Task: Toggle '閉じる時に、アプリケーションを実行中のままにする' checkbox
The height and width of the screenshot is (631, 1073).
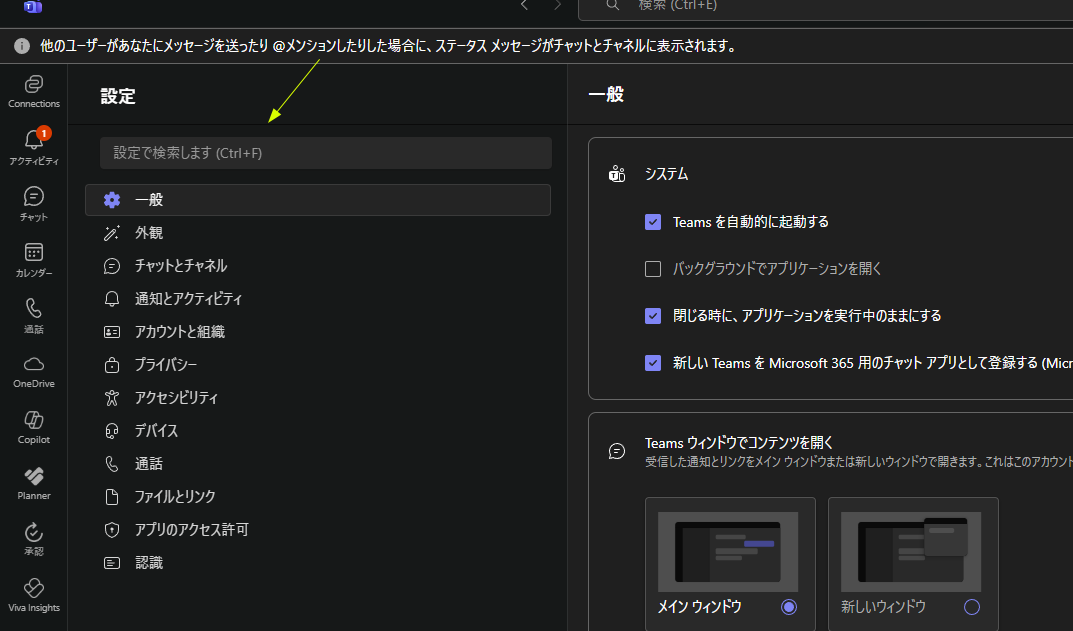Action: (653, 316)
